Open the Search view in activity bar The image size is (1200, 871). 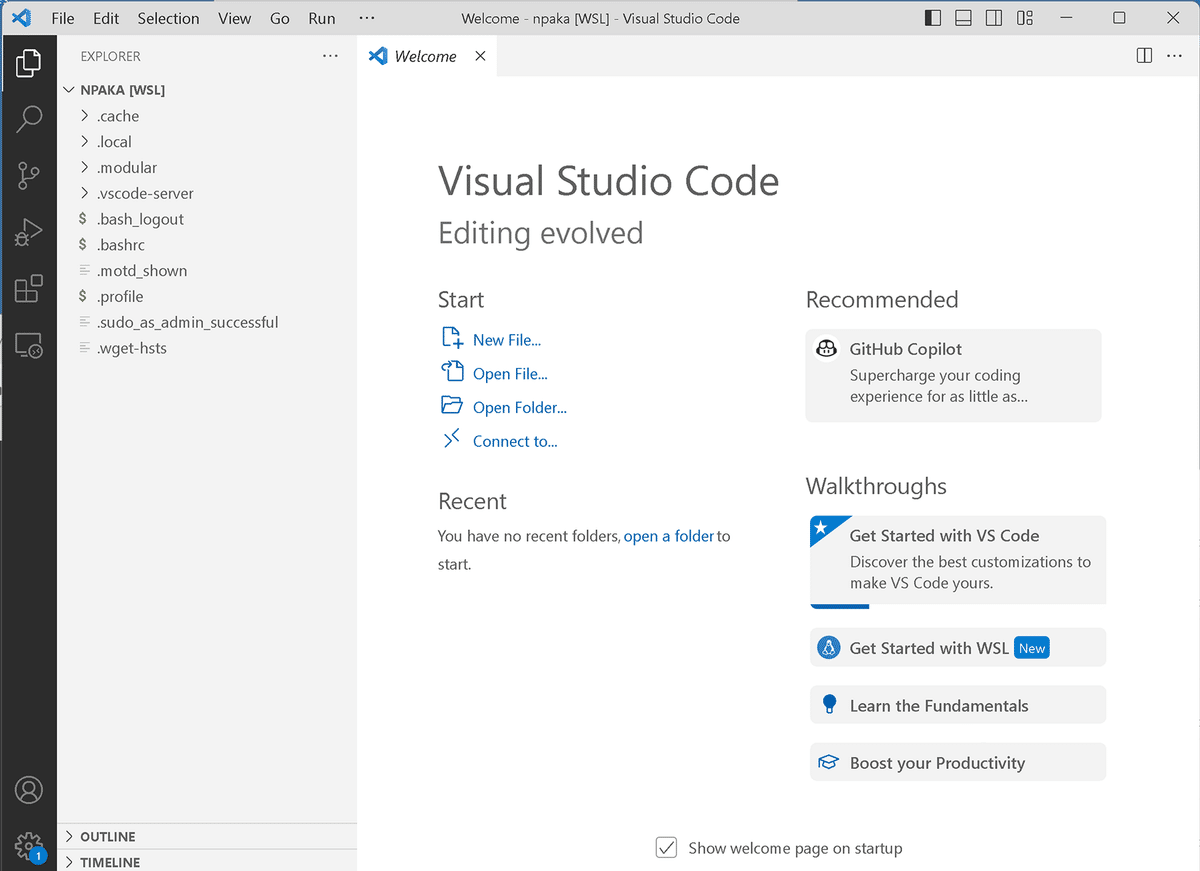click(x=29, y=119)
